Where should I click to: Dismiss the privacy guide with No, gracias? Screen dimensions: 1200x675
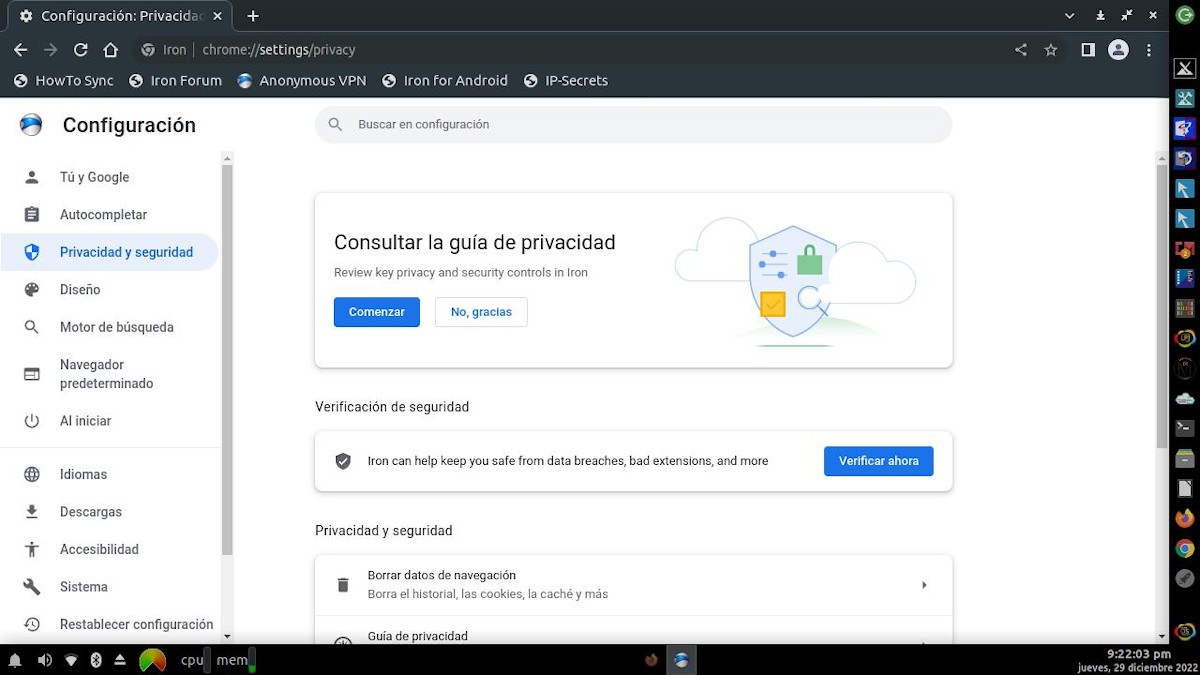coord(481,312)
